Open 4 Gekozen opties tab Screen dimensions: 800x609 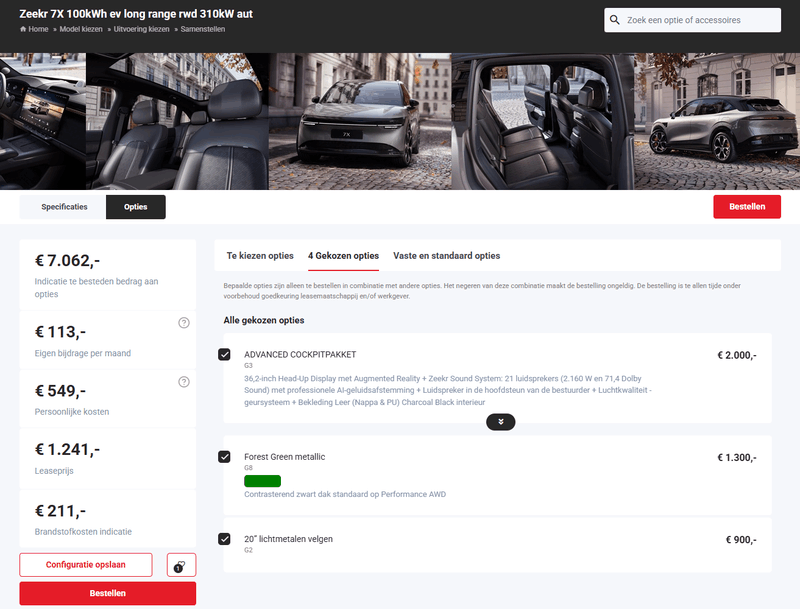coord(343,256)
